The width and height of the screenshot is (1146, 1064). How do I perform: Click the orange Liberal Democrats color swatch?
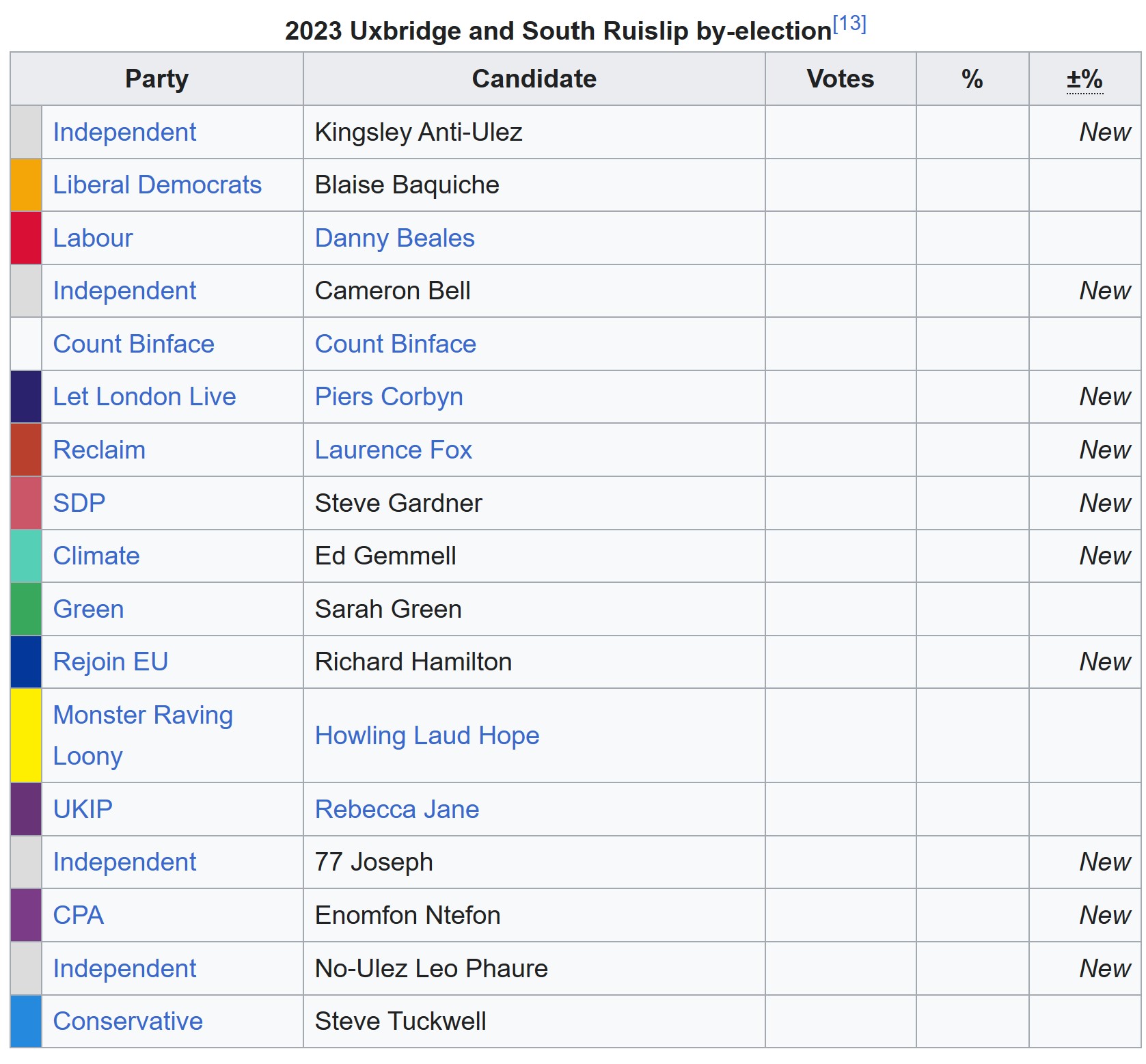[x=26, y=185]
